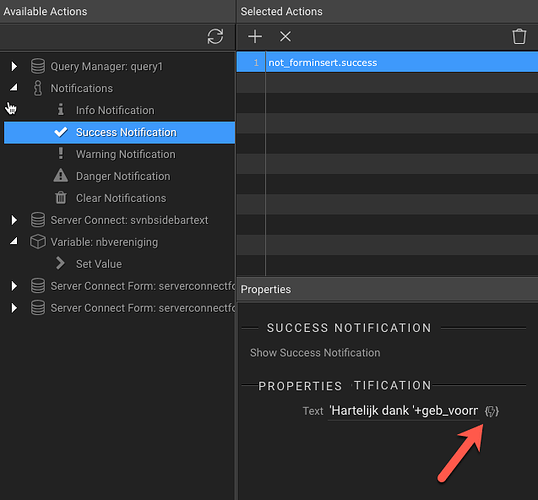
Task: Expand the Query Manager: query1 node
Action: (14, 66)
